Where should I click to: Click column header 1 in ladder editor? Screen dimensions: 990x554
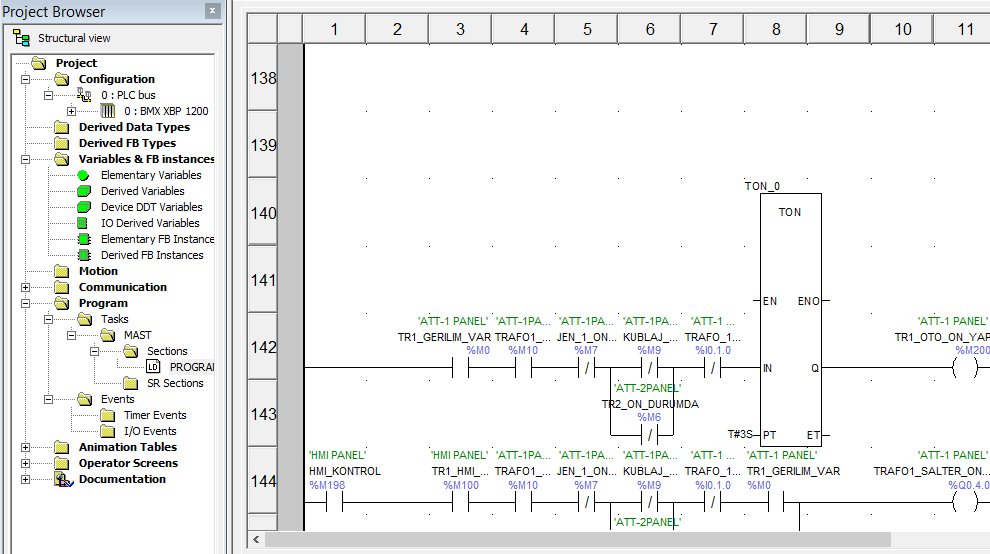[334, 29]
